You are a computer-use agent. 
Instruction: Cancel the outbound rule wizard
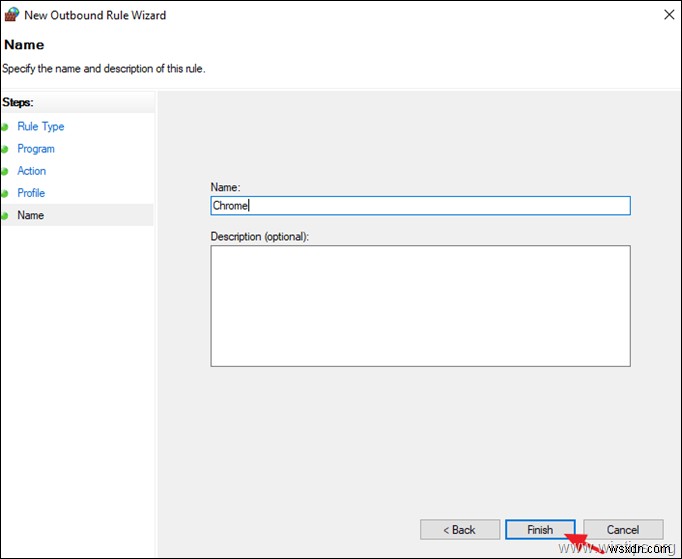(x=623, y=530)
